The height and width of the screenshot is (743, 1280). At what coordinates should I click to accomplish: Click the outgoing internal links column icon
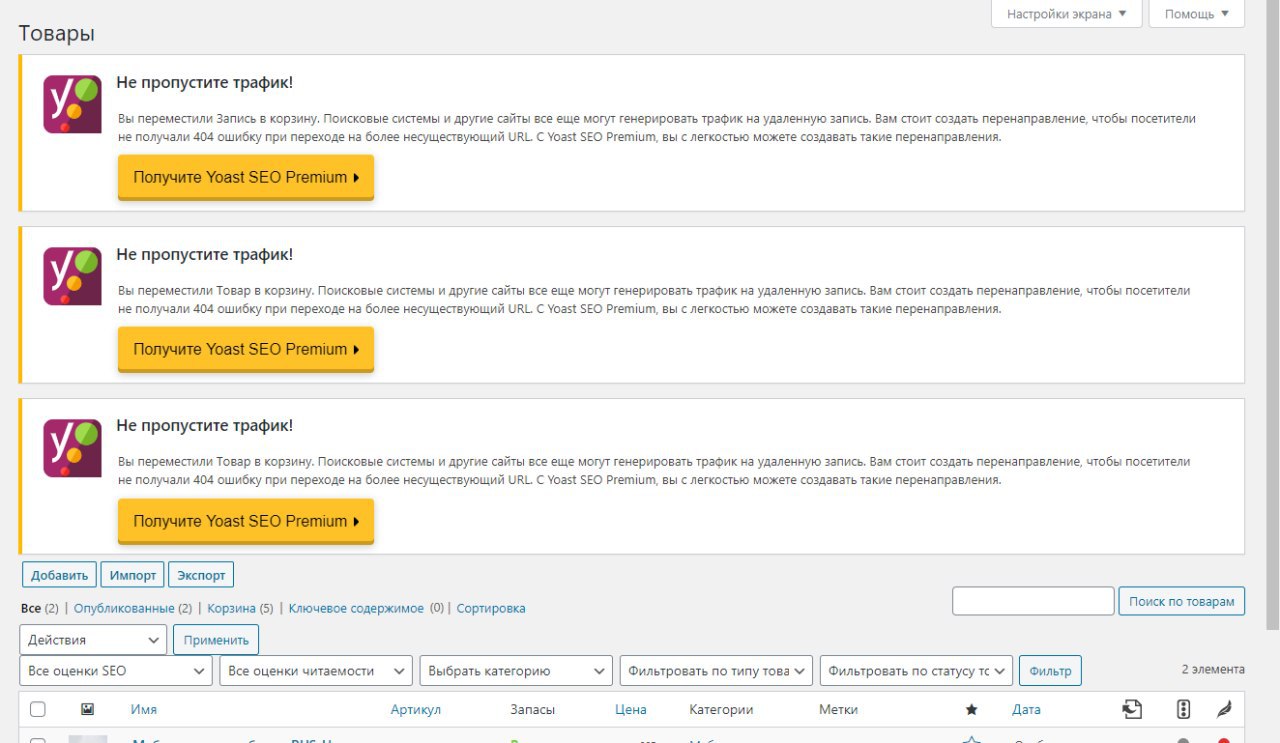(x=1132, y=709)
